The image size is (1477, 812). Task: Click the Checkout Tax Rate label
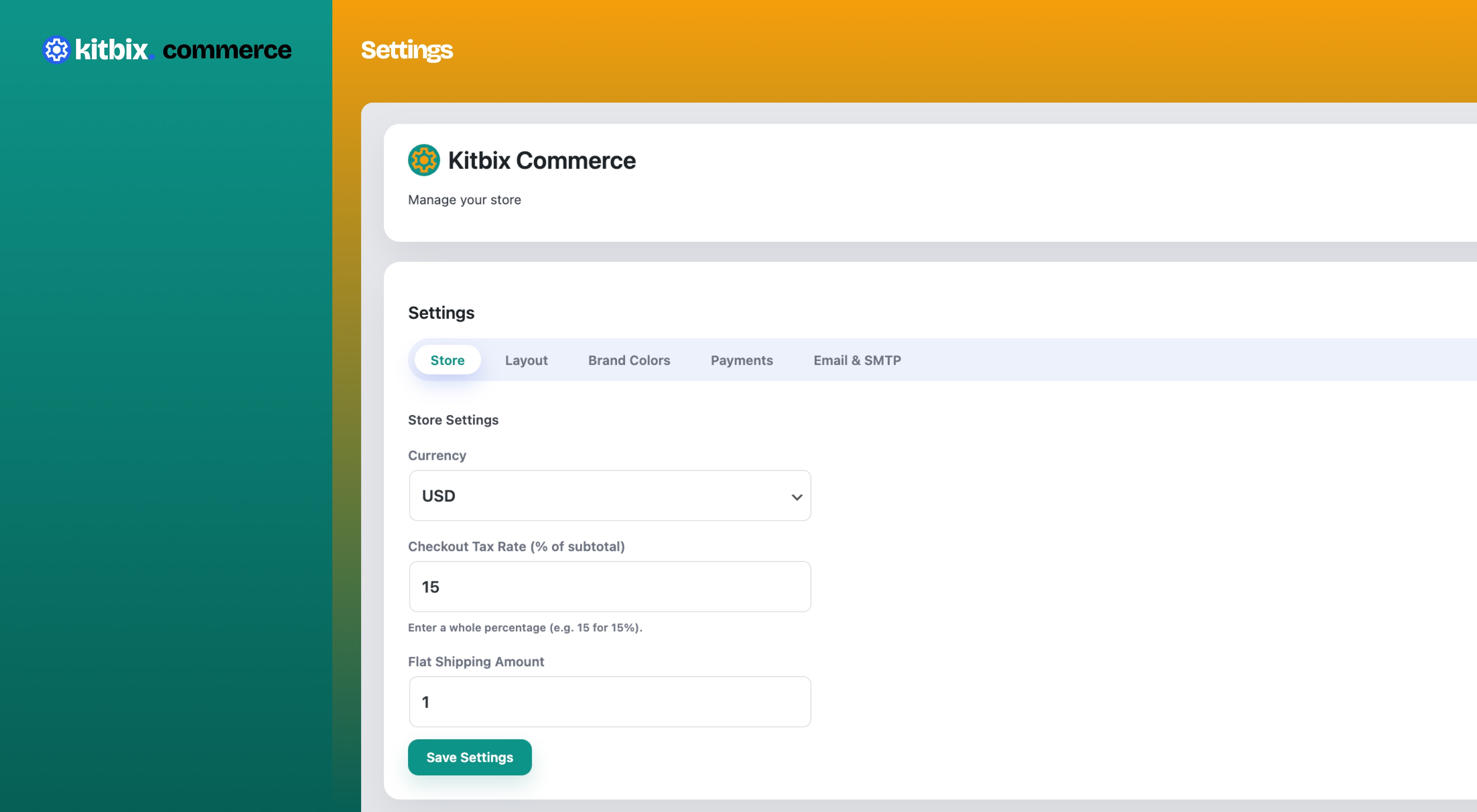point(516,547)
